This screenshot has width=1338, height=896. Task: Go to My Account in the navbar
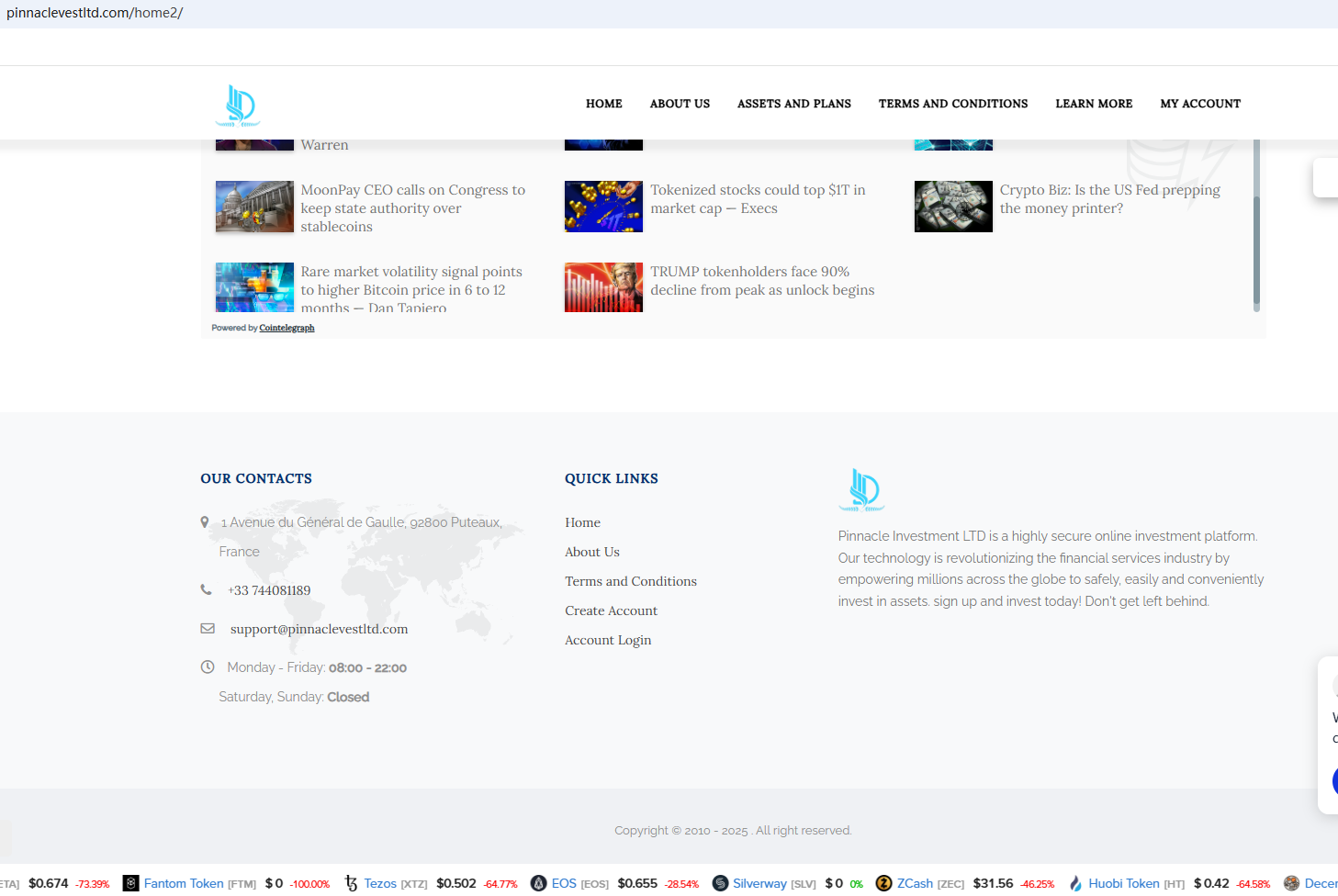pos(1199,104)
